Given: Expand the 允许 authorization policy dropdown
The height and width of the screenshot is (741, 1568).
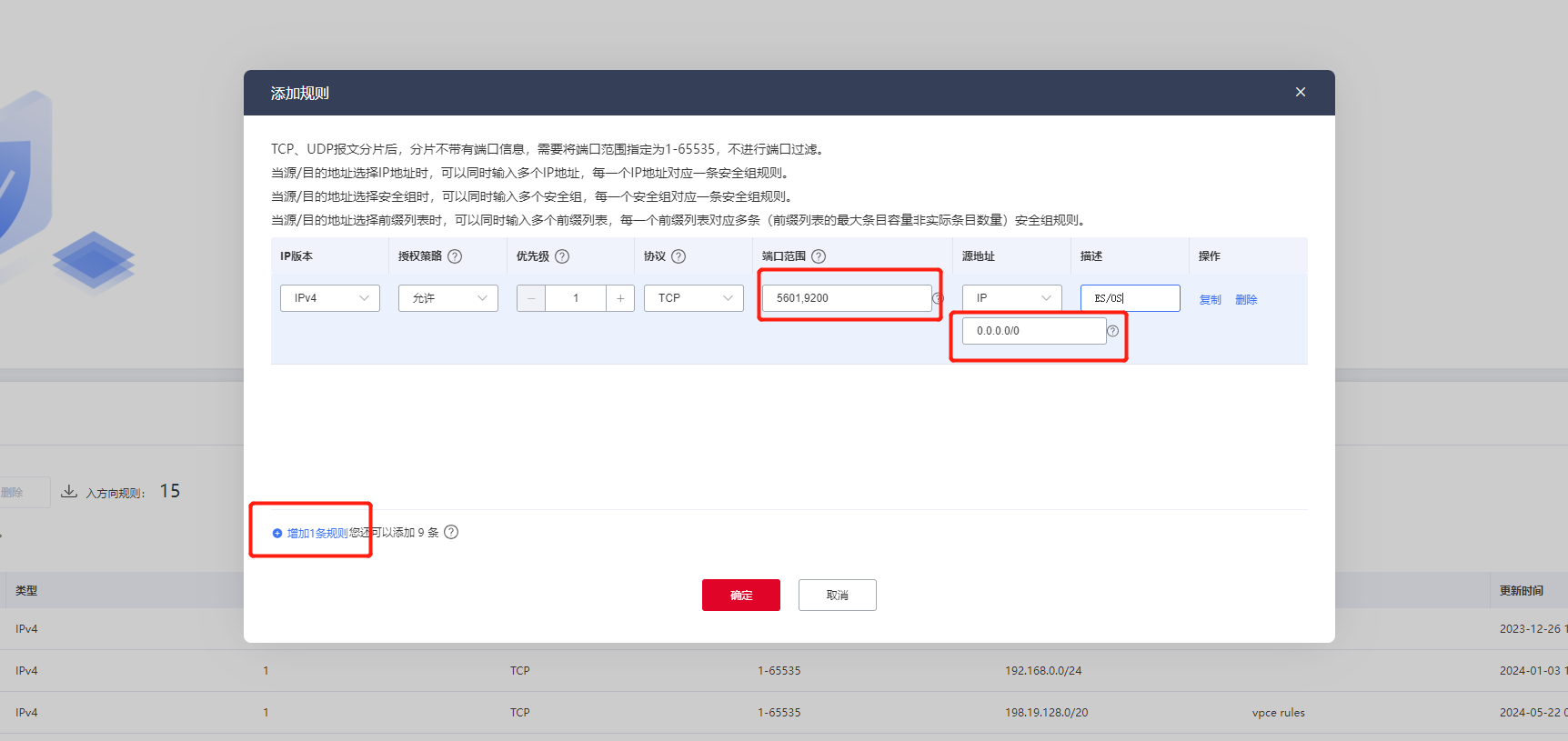Looking at the screenshot, I should (x=447, y=298).
